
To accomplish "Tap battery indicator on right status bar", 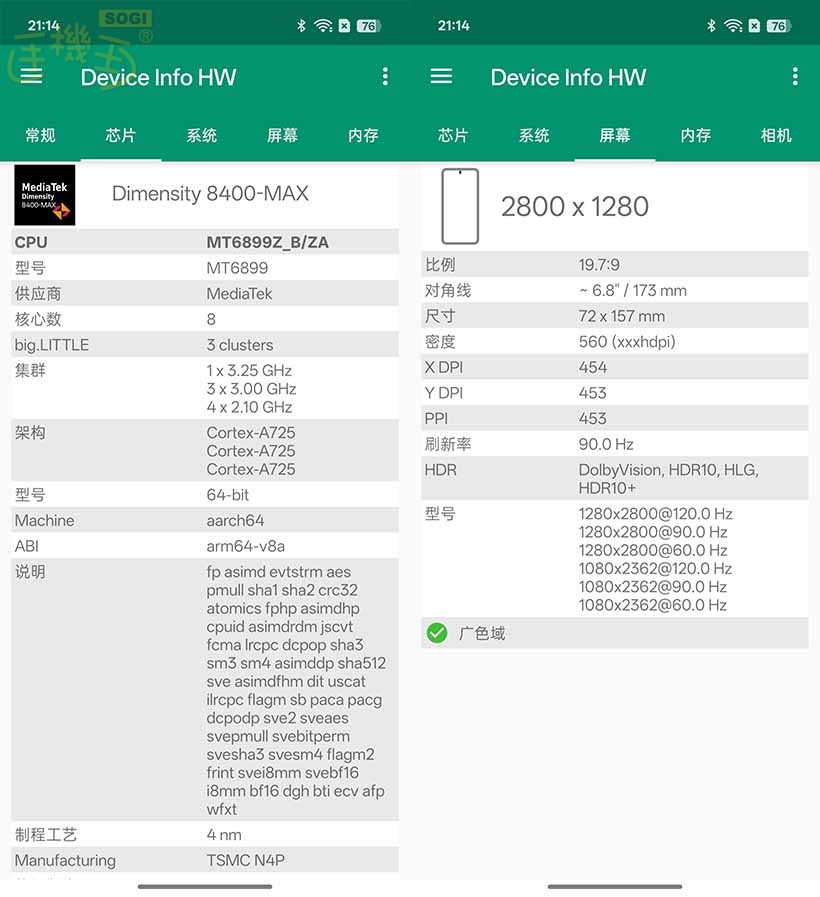I will click(778, 25).
